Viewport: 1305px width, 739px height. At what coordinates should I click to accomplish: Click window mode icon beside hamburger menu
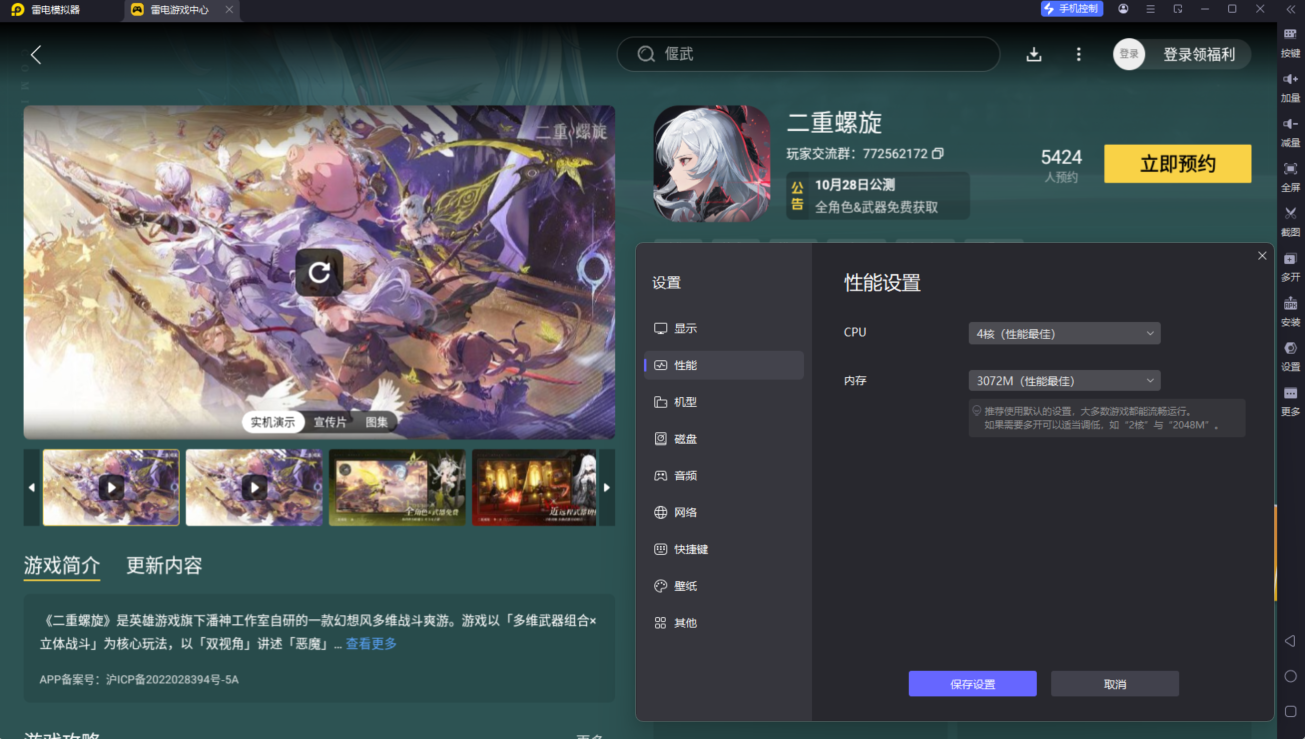click(1178, 9)
